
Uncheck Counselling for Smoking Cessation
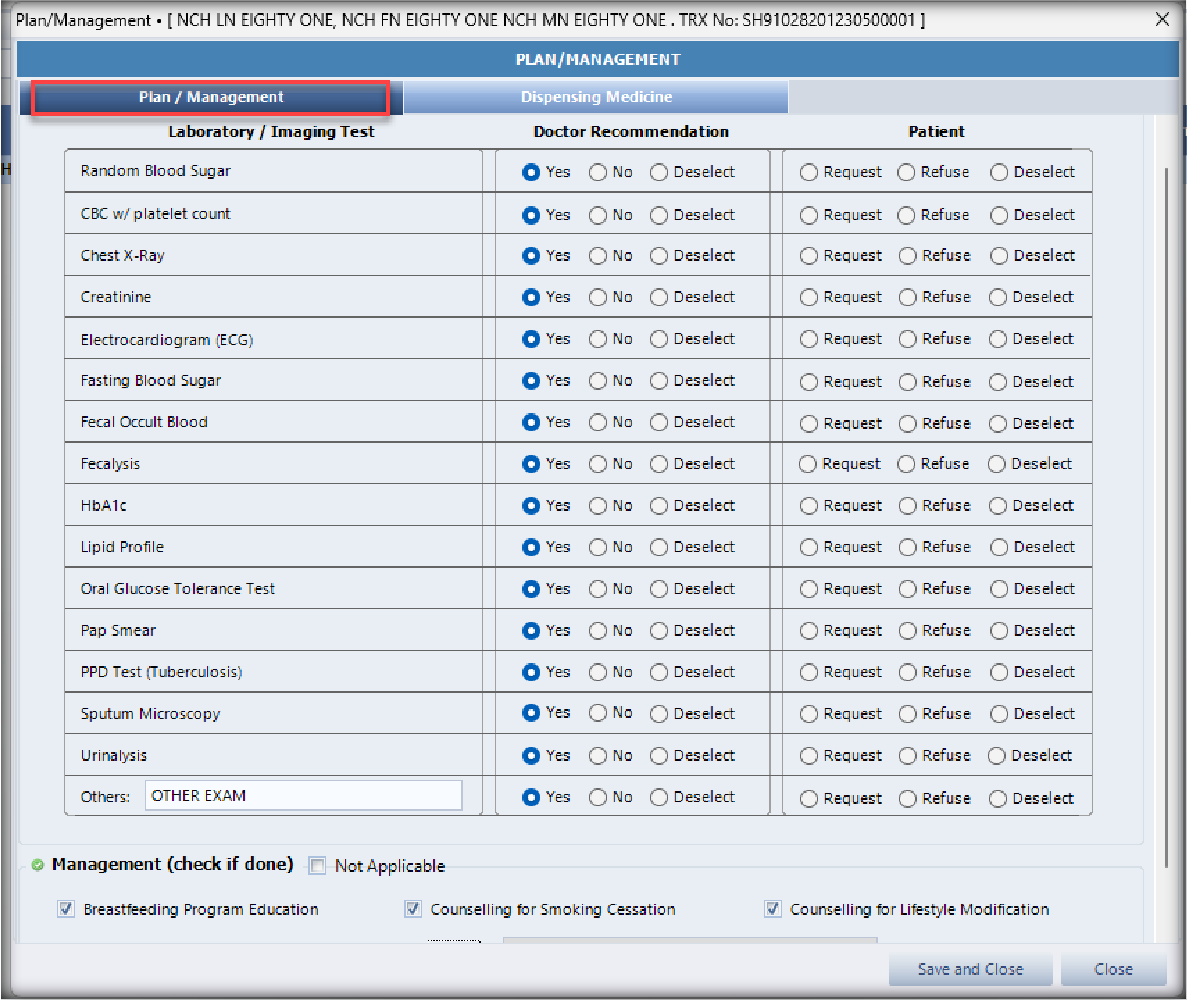point(413,909)
